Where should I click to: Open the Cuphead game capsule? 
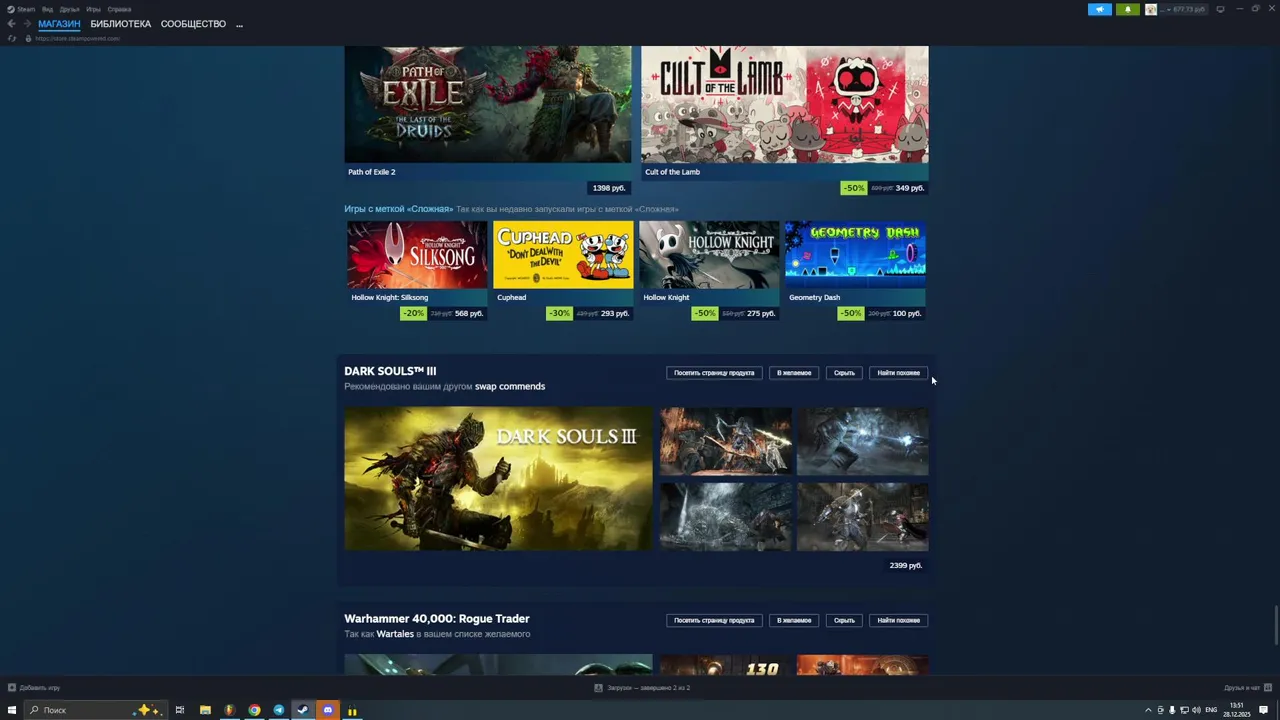[563, 255]
